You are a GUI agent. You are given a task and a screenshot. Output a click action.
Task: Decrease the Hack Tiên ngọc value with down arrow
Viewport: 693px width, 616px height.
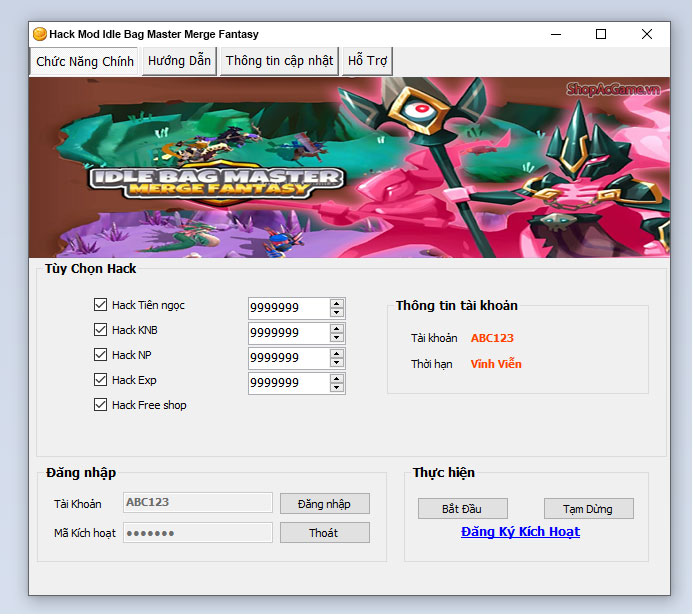point(337,312)
